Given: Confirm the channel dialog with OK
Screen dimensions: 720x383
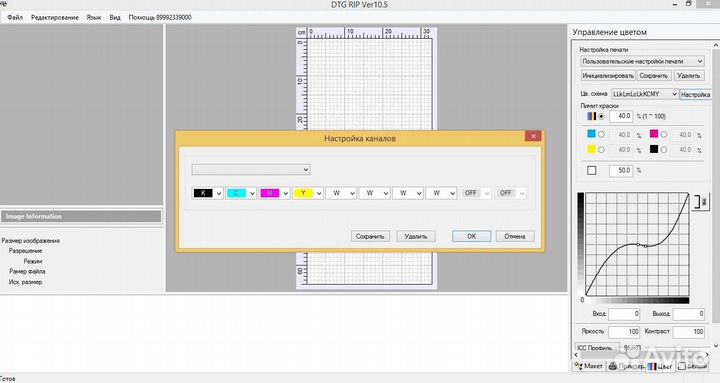Looking at the screenshot, I should coord(471,236).
